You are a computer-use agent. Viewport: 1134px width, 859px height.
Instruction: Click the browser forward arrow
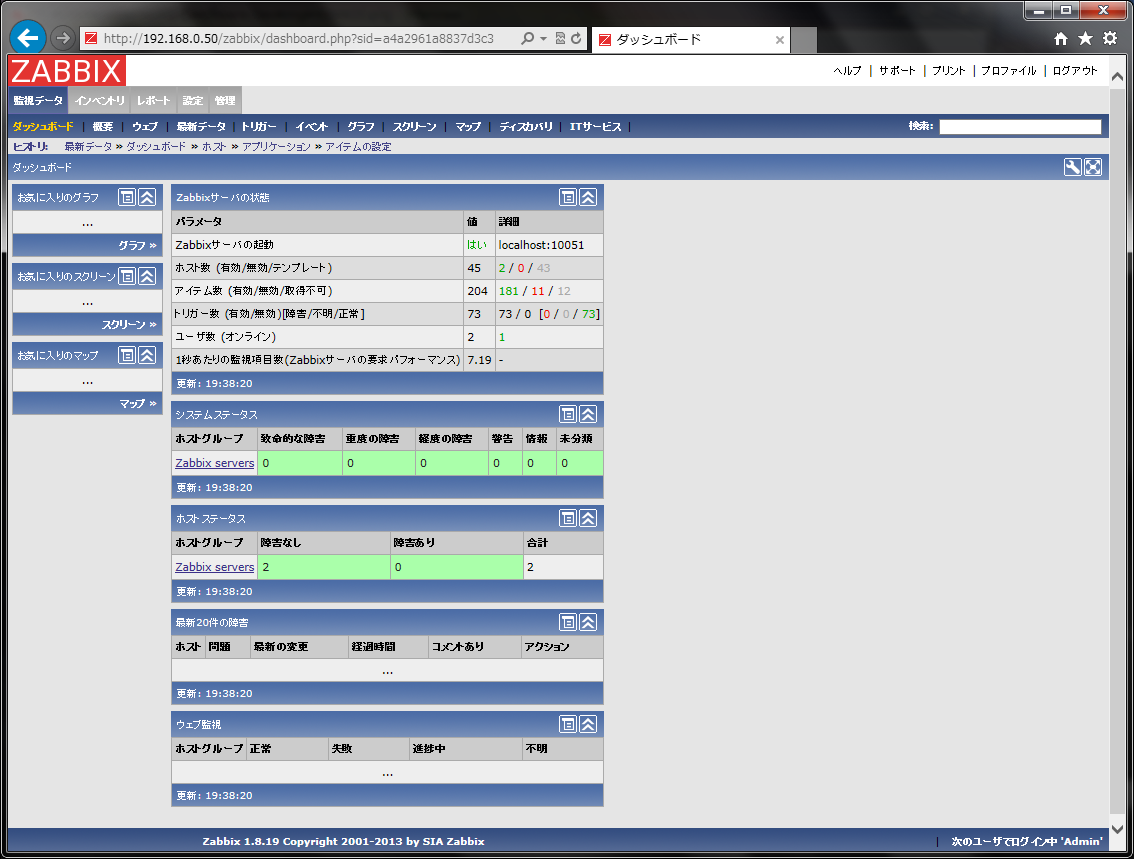[63, 38]
